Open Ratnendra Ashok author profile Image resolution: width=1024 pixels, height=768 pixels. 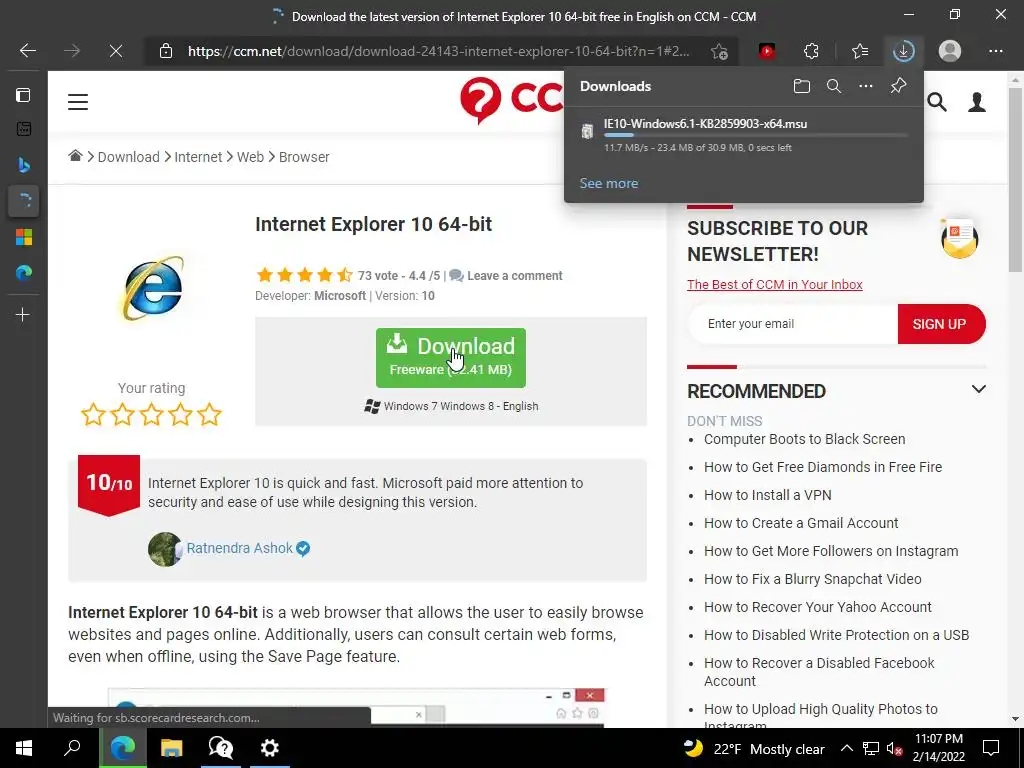tap(240, 548)
